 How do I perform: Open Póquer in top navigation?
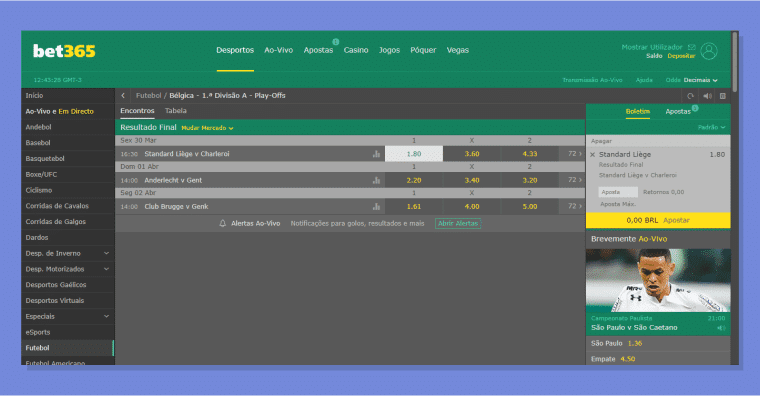(x=423, y=50)
